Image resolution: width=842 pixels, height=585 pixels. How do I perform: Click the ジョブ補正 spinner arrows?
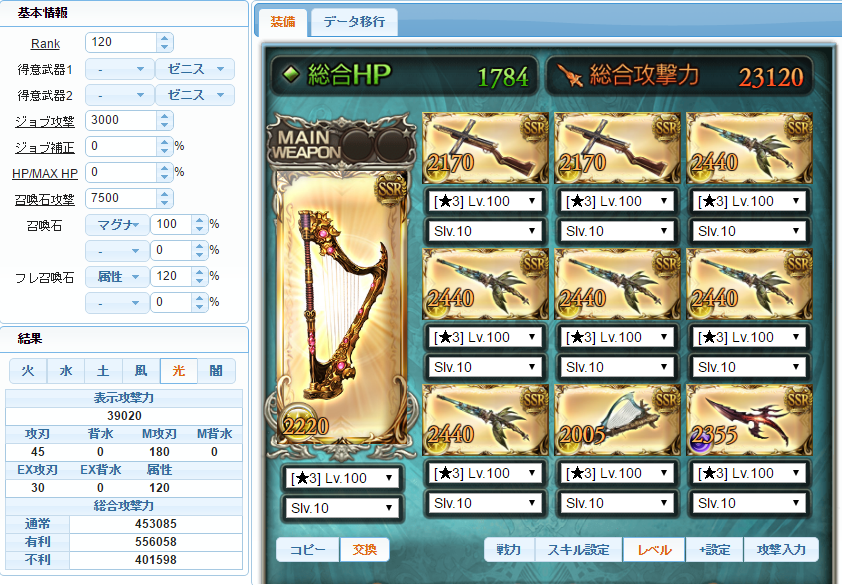pos(165,146)
